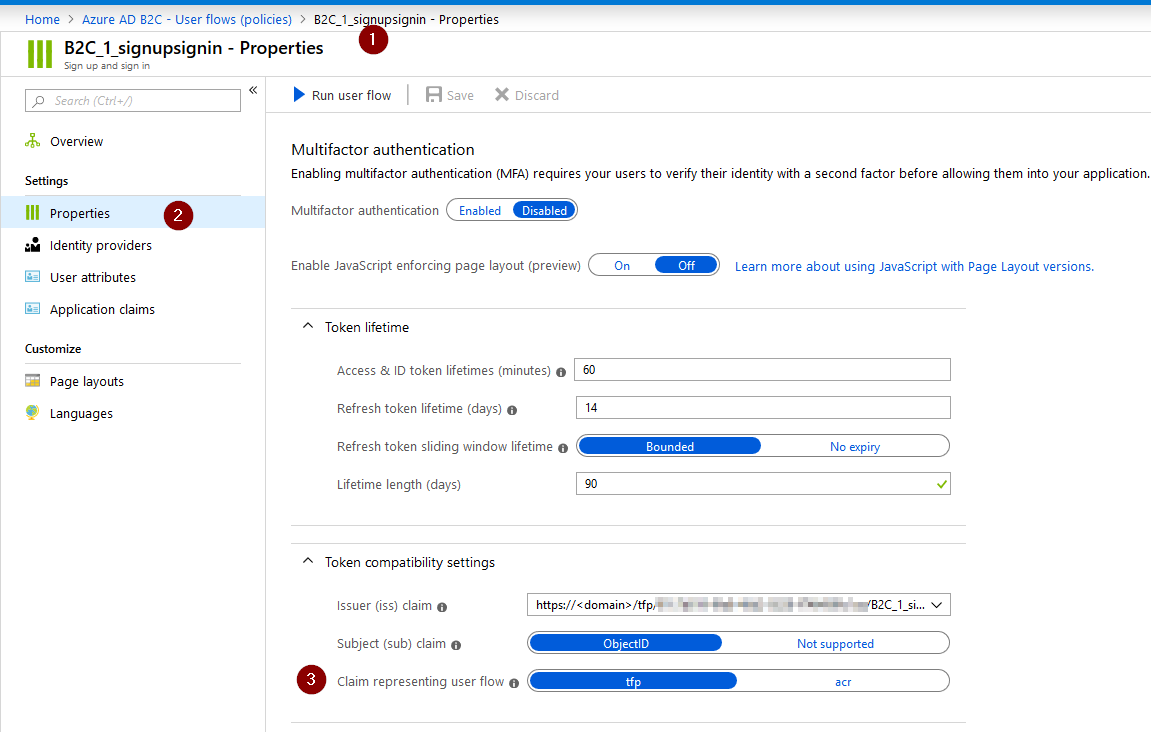Click the Overview icon in sidebar

point(33,141)
